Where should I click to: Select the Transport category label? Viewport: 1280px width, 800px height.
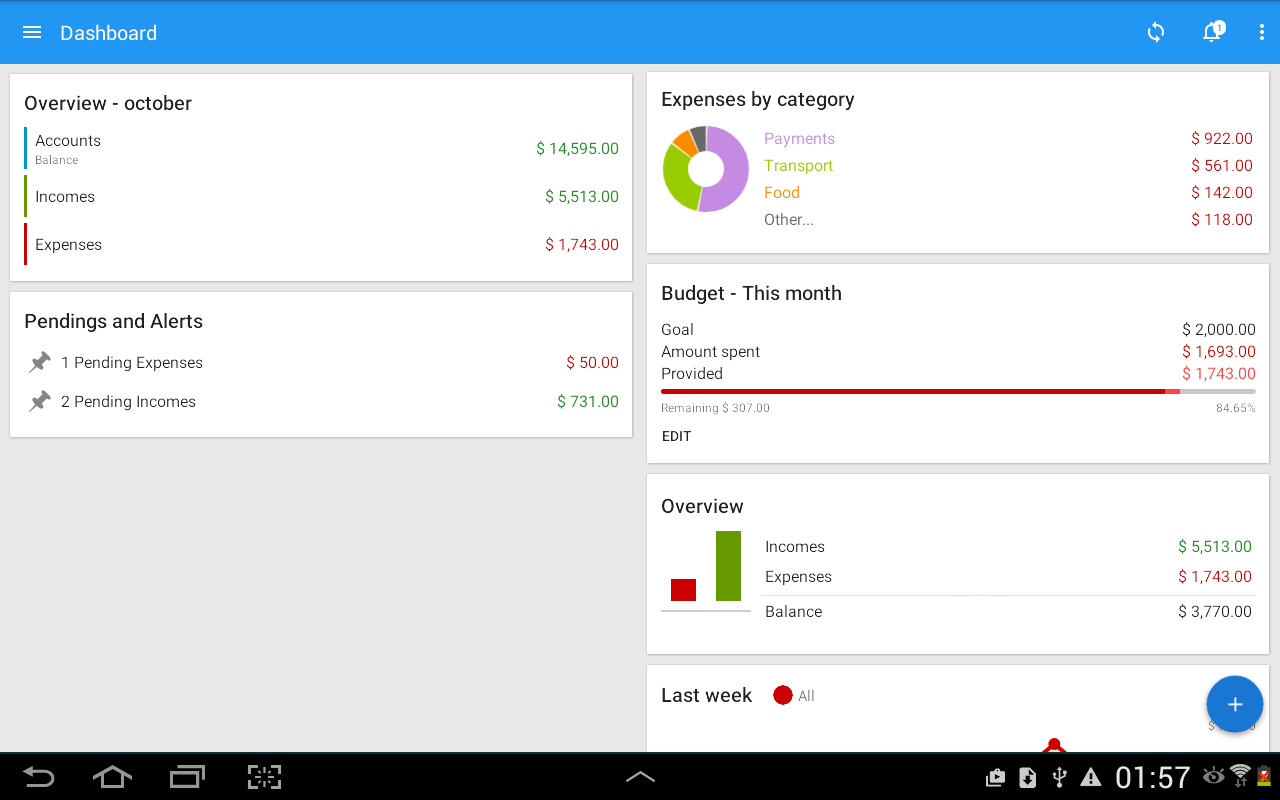(798, 166)
